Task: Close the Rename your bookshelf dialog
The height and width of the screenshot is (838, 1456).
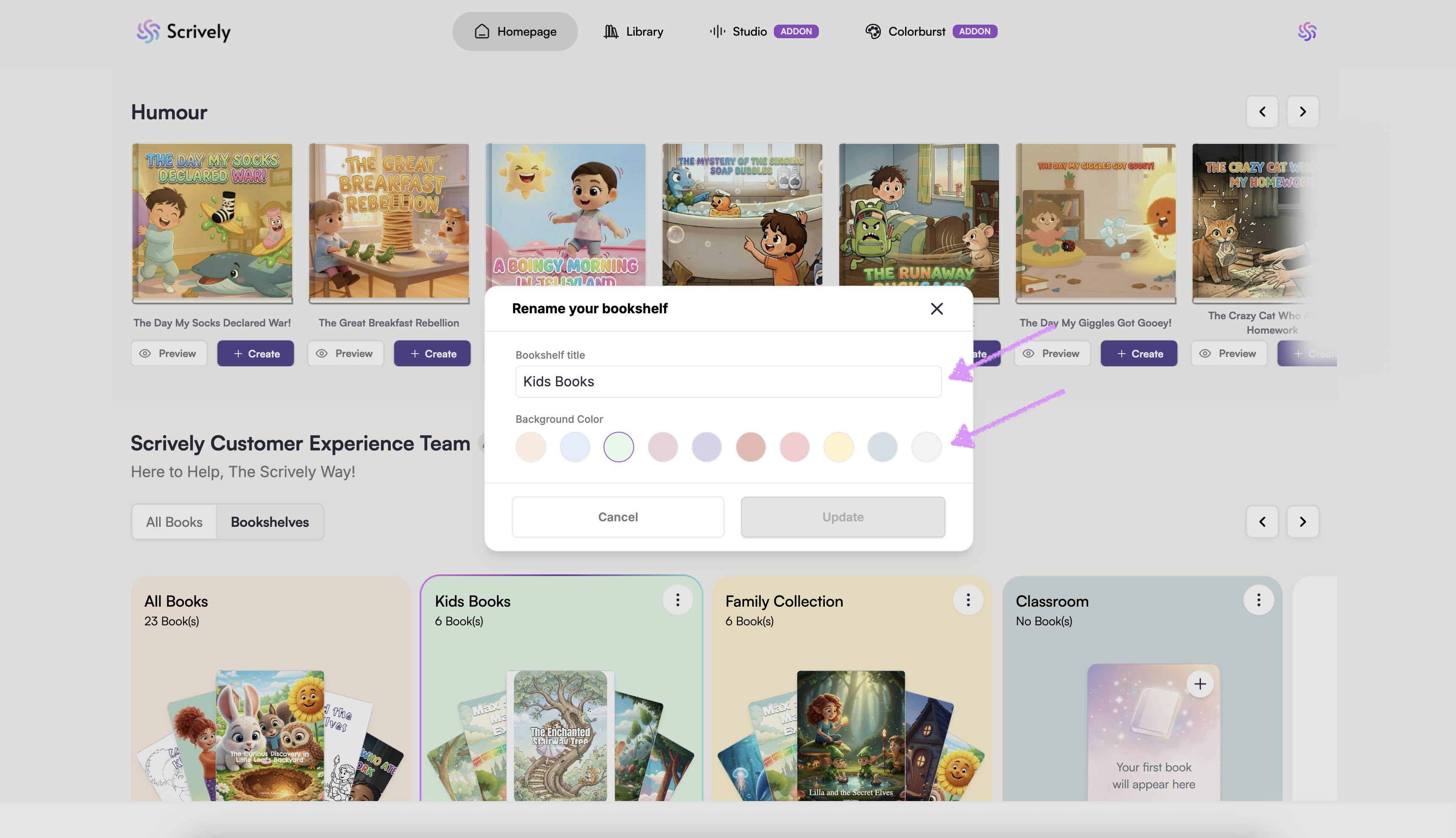Action: pos(936,309)
